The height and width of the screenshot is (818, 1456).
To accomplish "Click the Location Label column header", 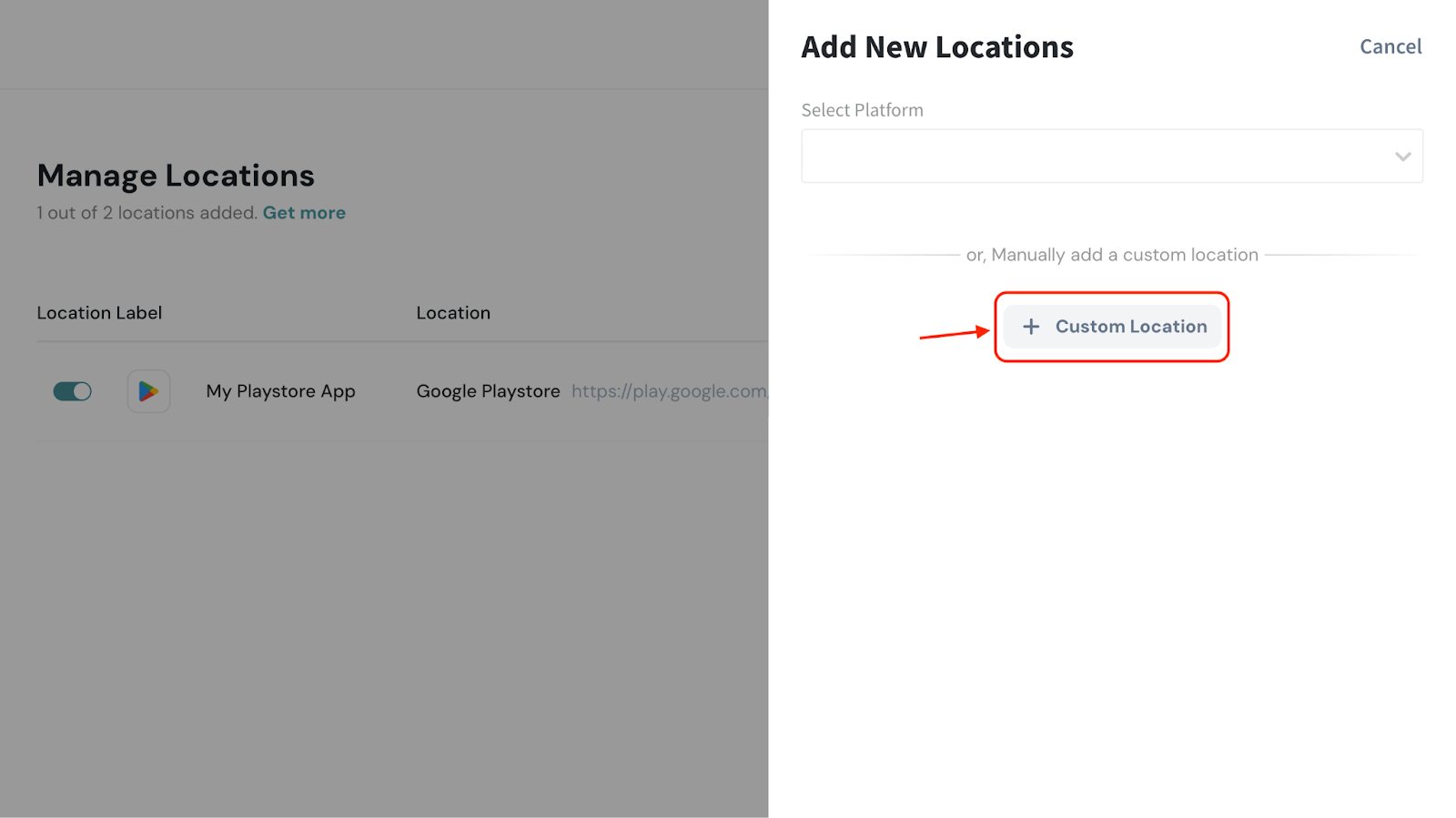I will [99, 313].
